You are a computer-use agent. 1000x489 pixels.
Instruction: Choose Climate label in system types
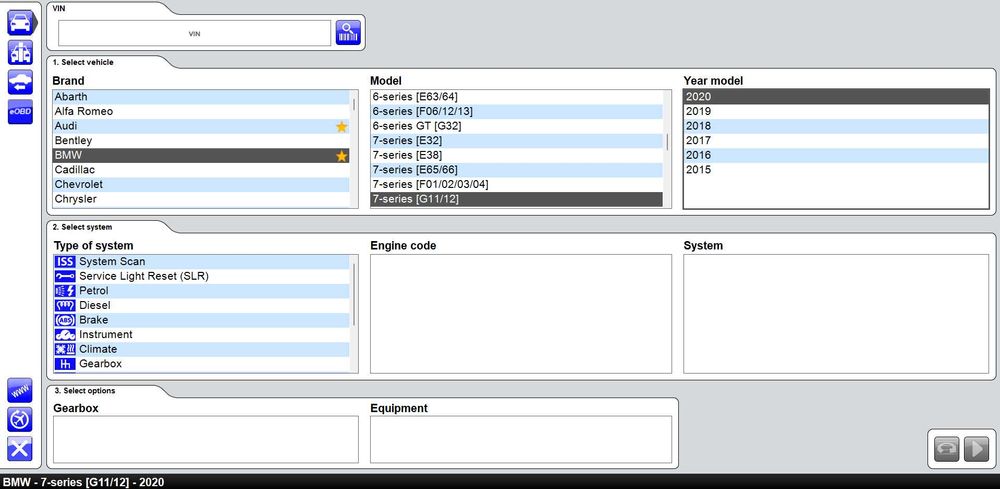click(x=98, y=349)
